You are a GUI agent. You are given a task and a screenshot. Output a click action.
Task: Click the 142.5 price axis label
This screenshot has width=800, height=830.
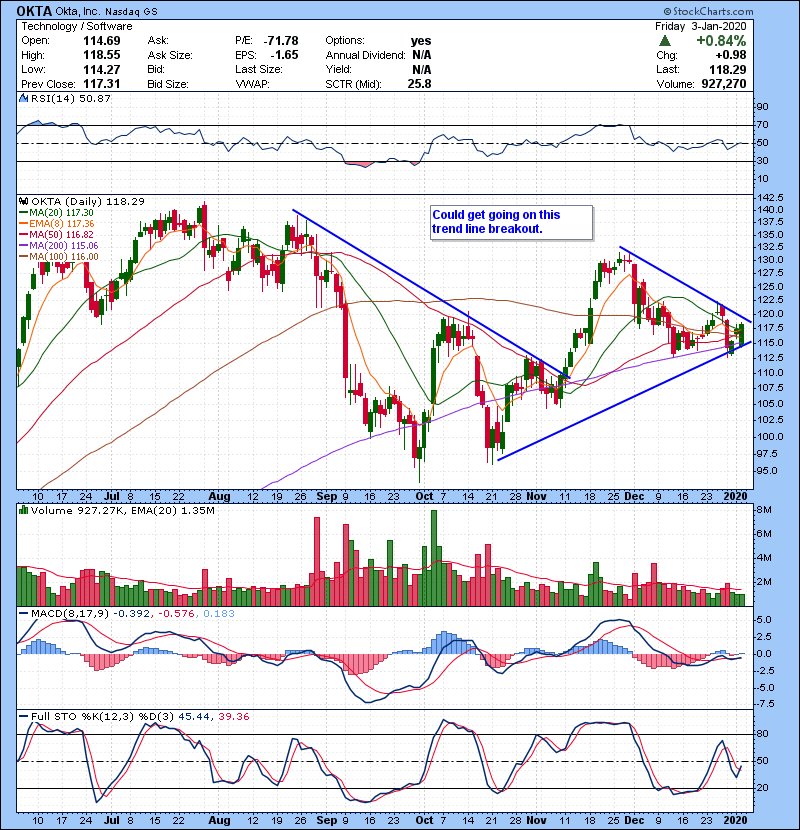pos(770,197)
